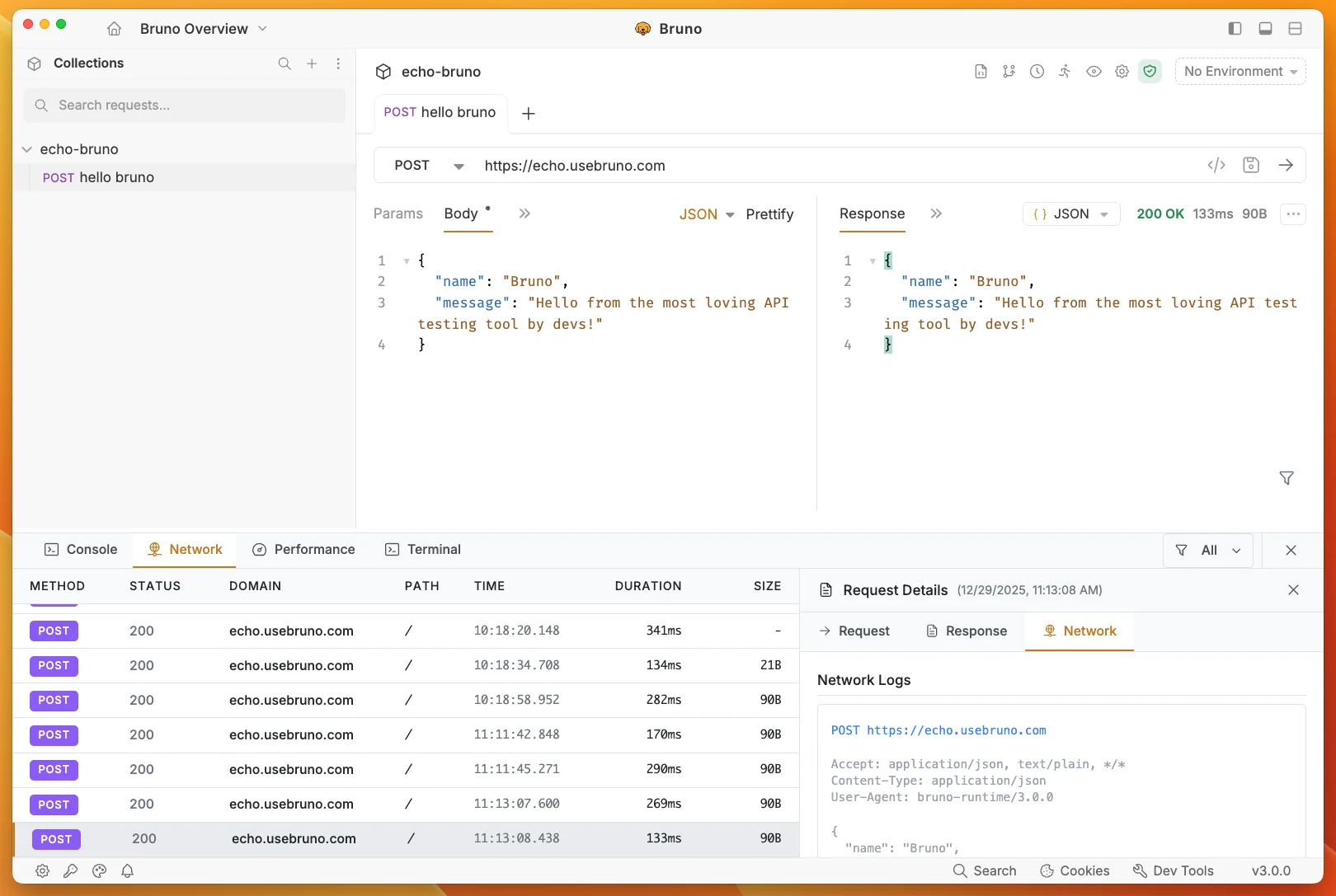Open the Params tab

coord(398,213)
